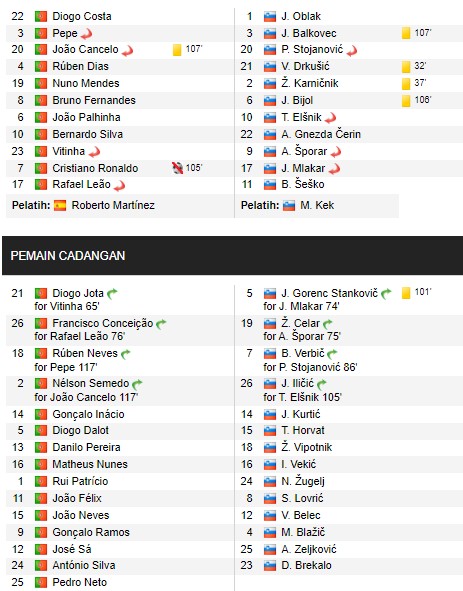
Task: Click the Spain flag next to Roberto Martínez
Action: click(60, 206)
